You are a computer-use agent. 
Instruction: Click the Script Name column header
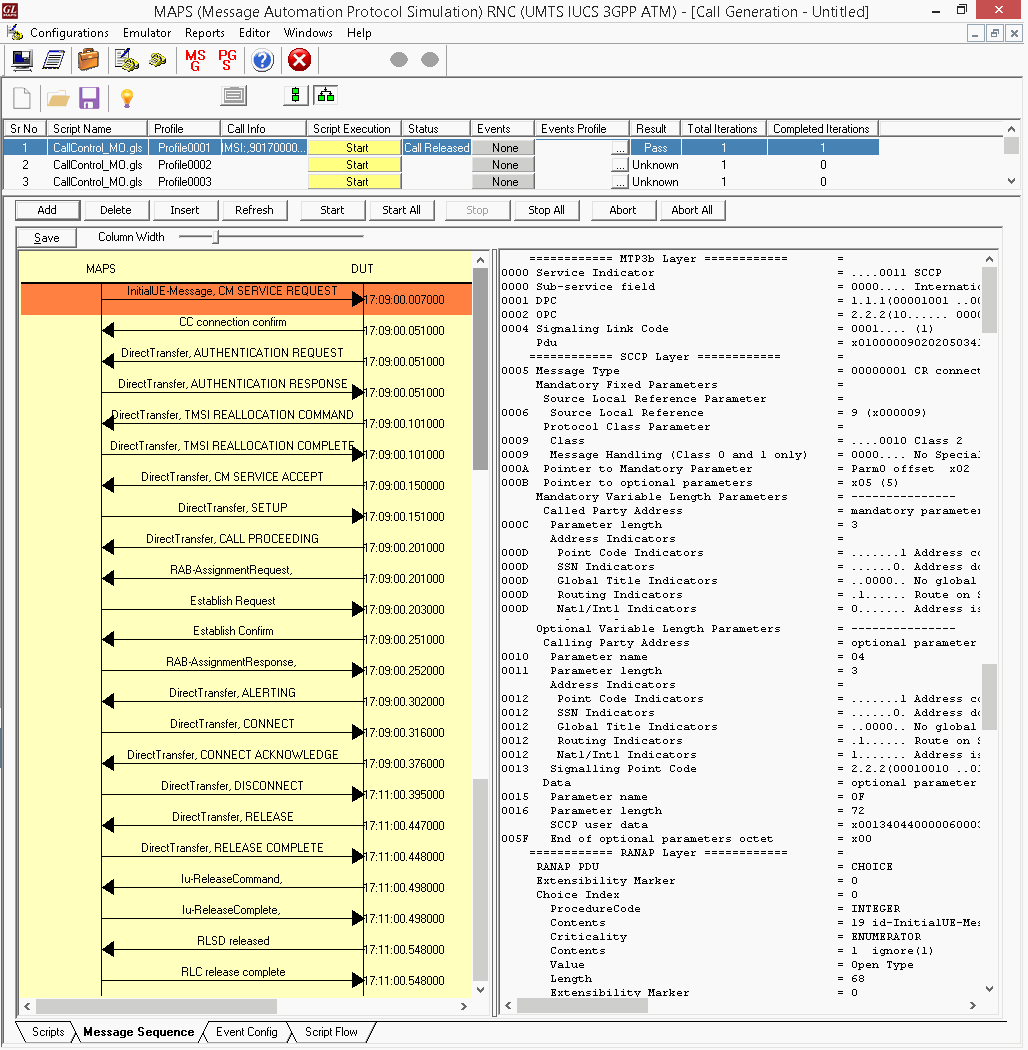(98, 129)
